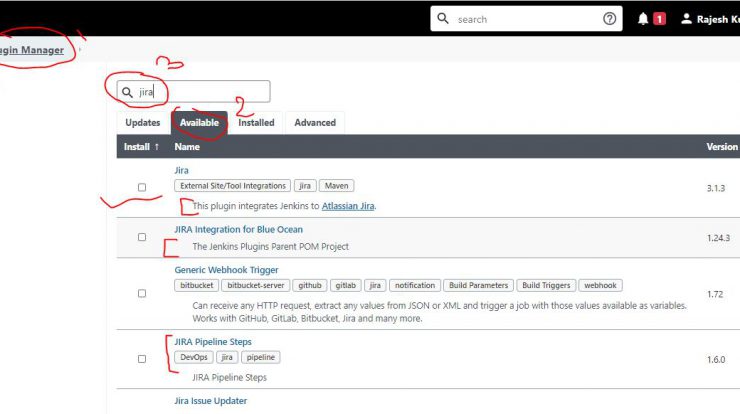
Task: Sort by Install column arrow
Action: [157, 147]
